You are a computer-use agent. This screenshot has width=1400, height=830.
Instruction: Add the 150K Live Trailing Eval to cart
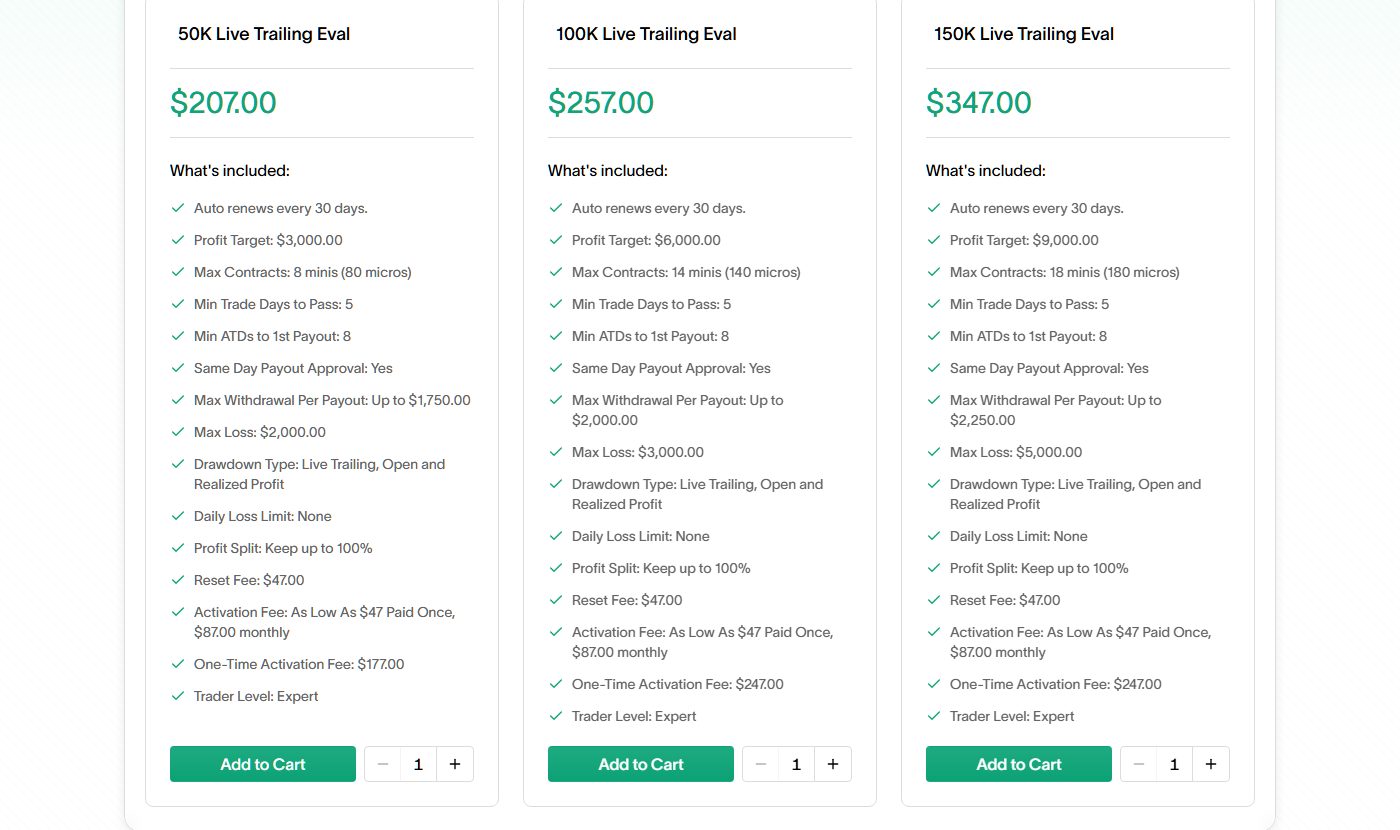1019,764
